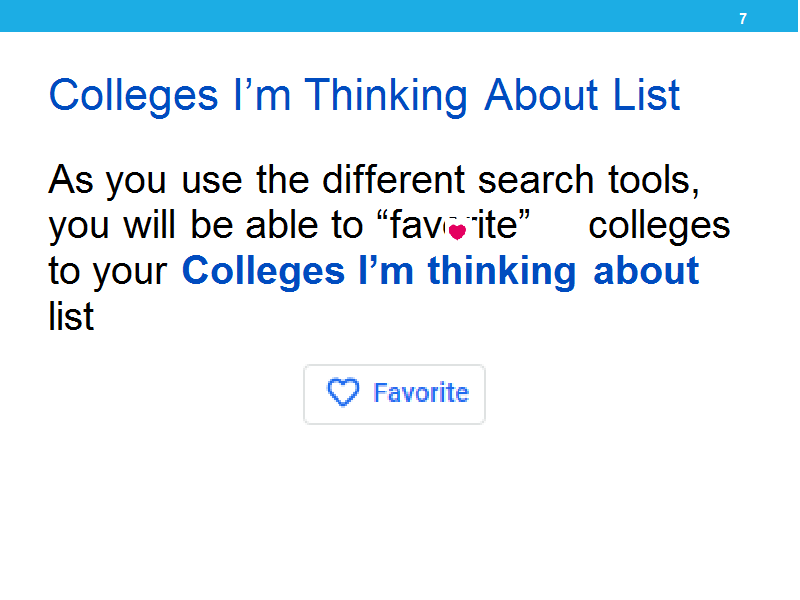800x600 pixels.
Task: Click the bold blue word "about"
Action: pos(646,270)
